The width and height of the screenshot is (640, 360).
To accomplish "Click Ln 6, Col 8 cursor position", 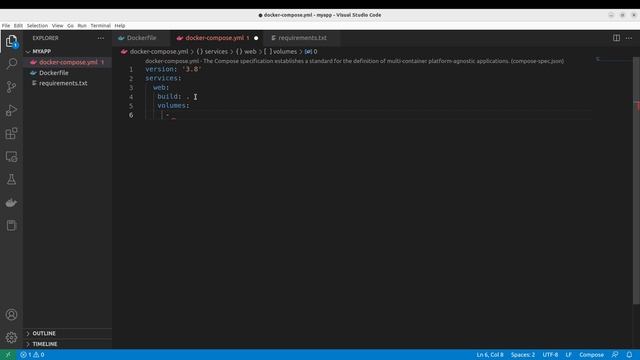I will coord(490,355).
